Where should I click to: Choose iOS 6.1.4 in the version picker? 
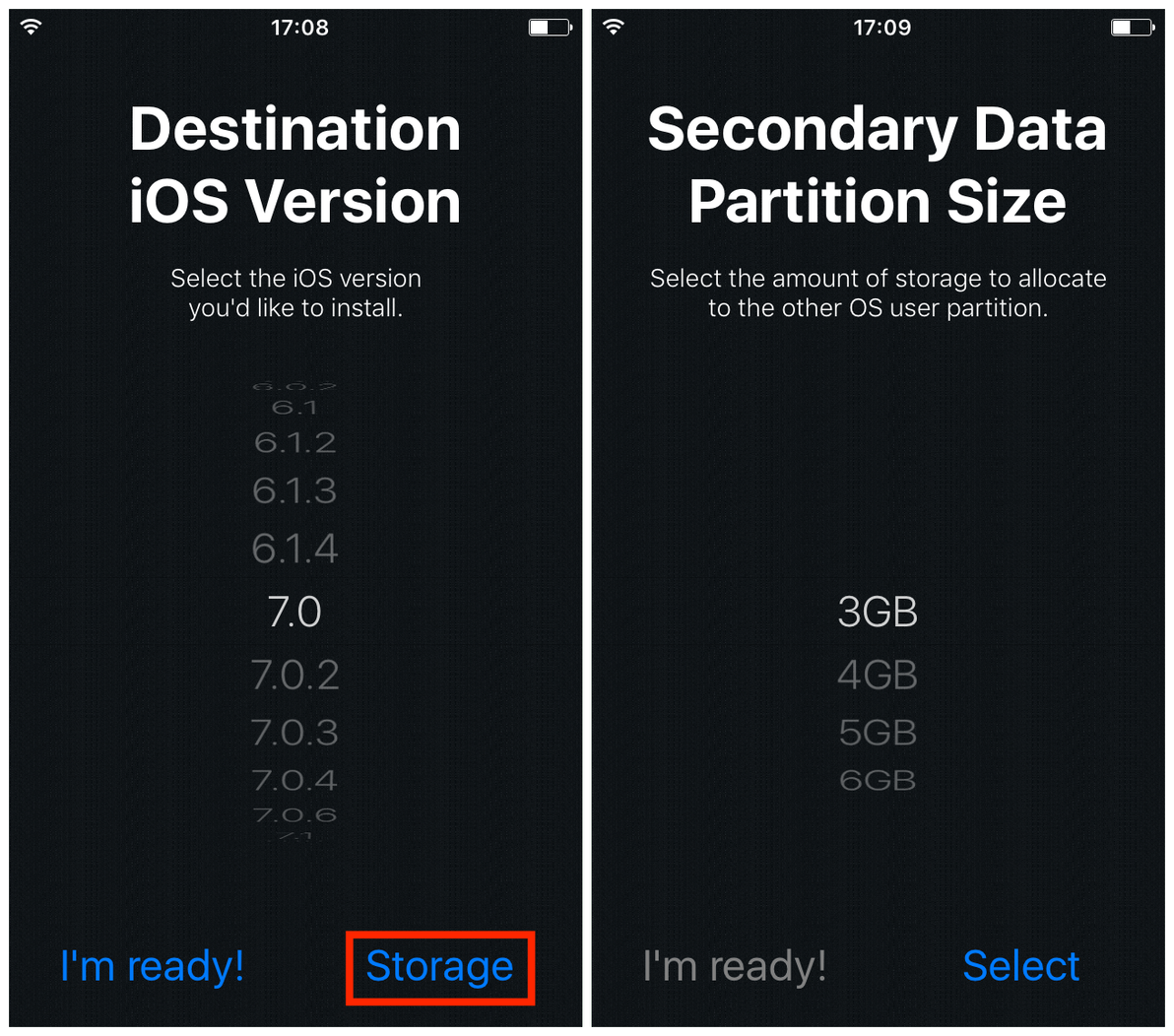pyautogui.click(x=295, y=548)
